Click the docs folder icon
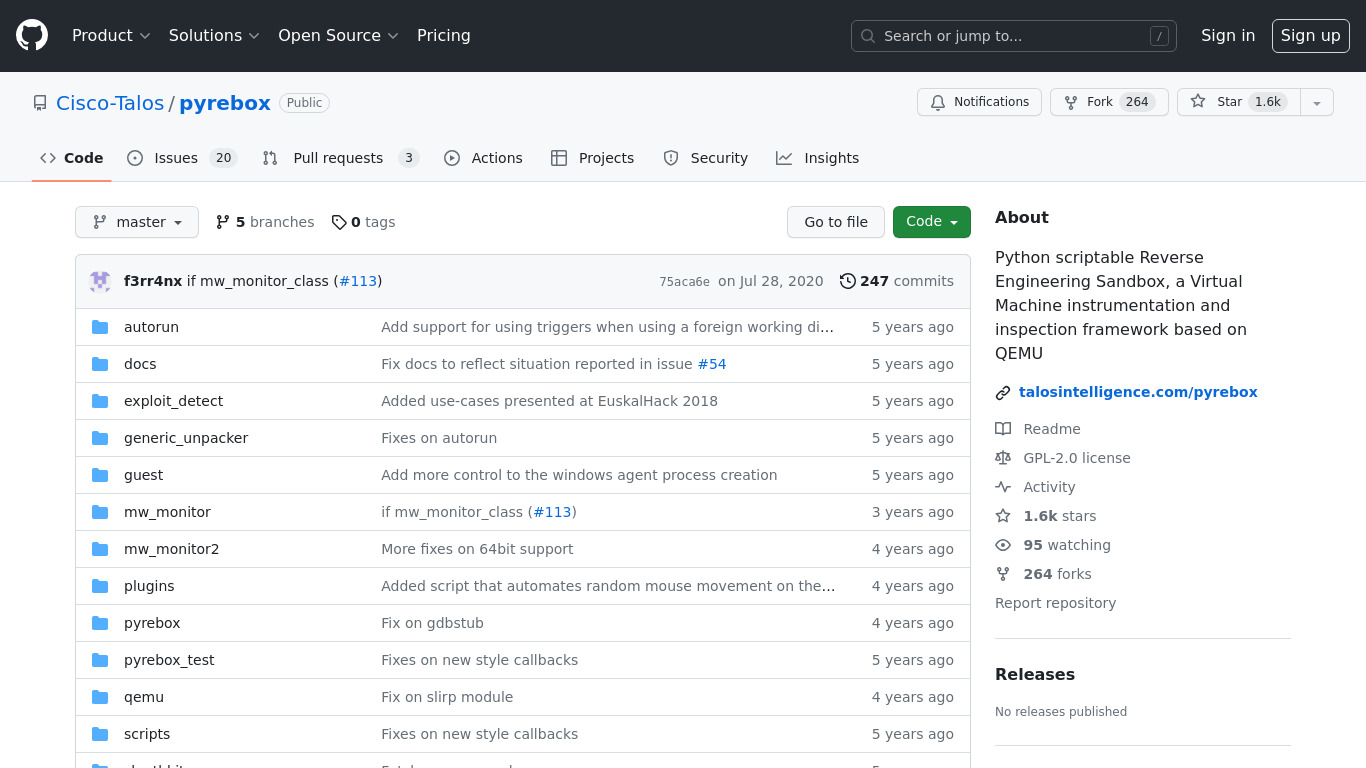This screenshot has width=1366, height=768. click(x=100, y=364)
